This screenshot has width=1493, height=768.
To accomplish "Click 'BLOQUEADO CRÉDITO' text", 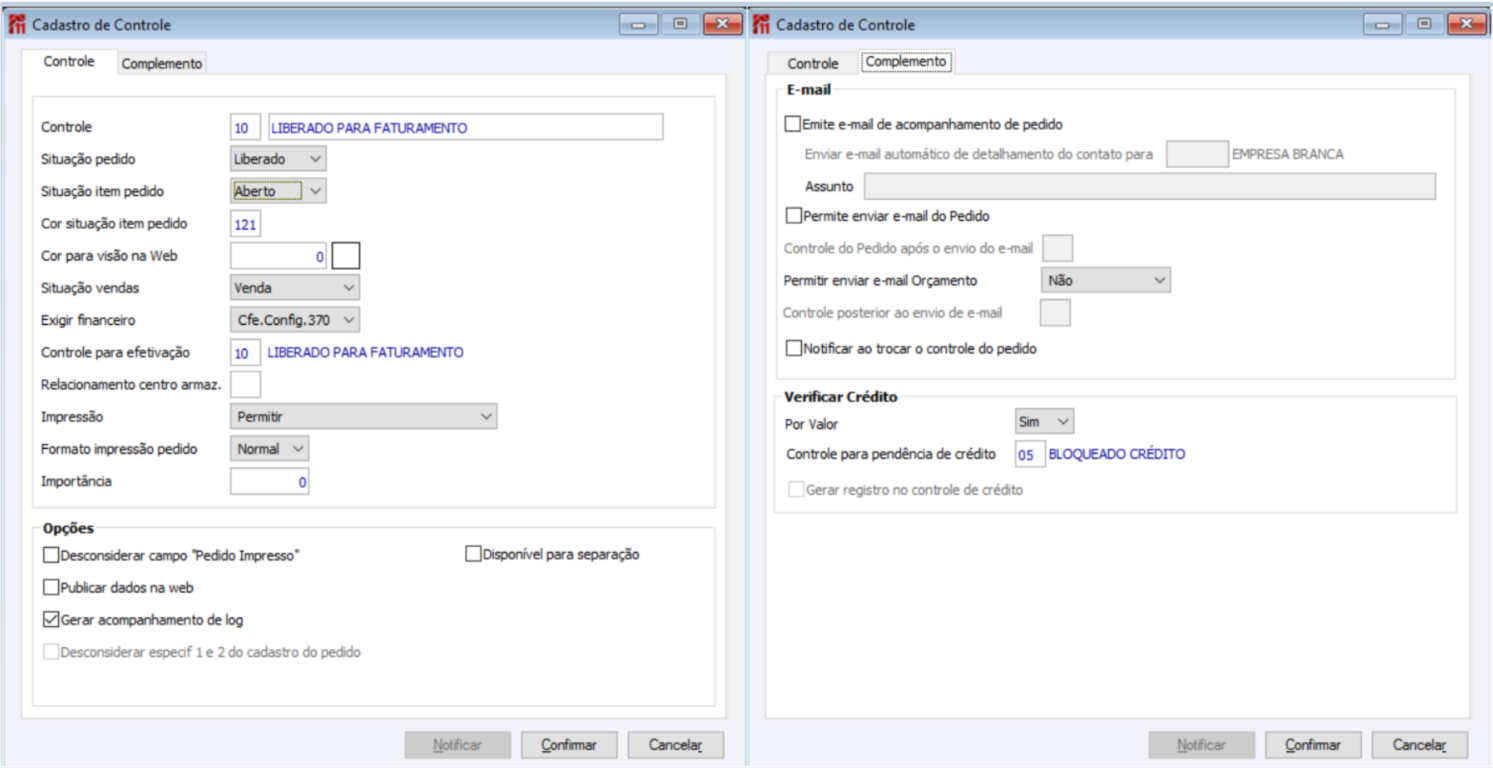I will (1117, 454).
